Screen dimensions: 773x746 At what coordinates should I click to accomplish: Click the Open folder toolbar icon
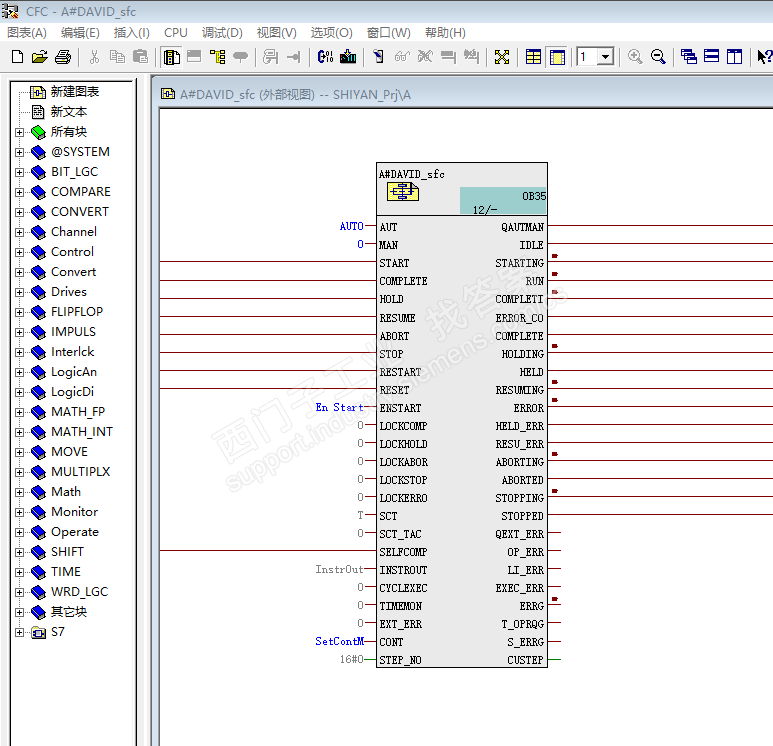click(x=39, y=57)
